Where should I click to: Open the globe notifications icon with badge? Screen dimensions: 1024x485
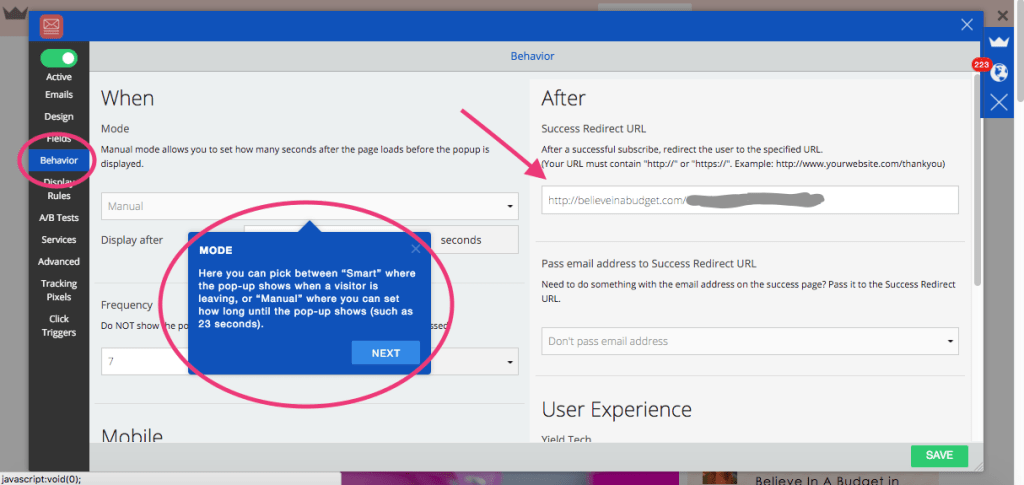point(998,72)
